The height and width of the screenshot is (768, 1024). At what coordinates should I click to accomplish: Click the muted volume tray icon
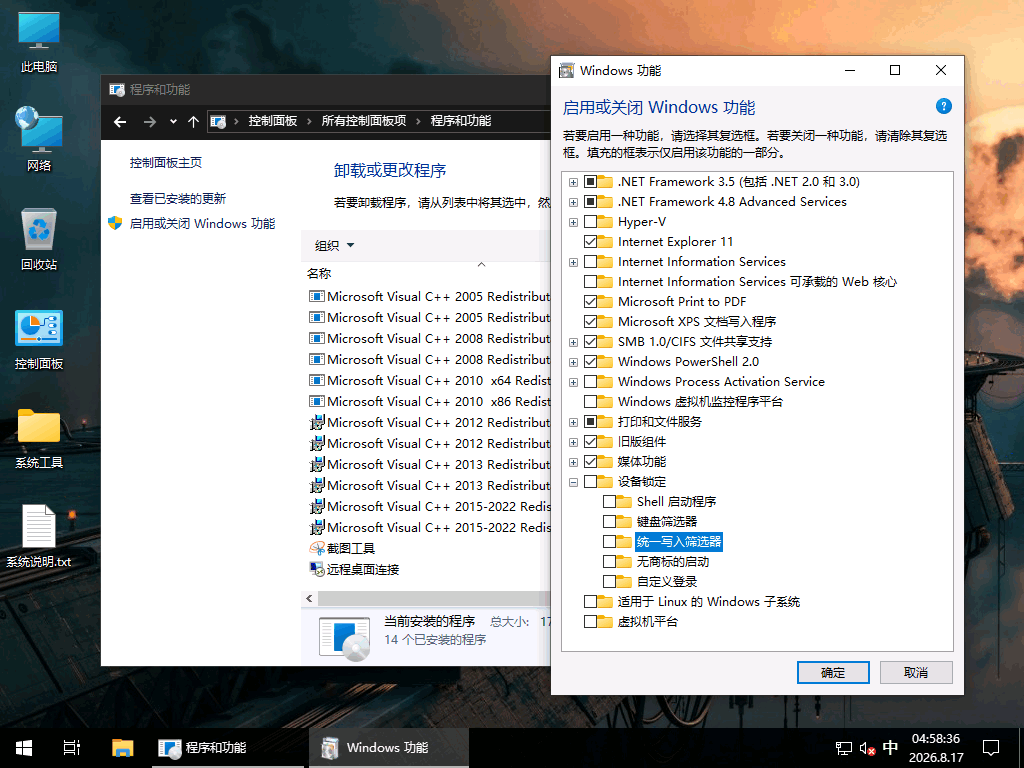pos(867,748)
